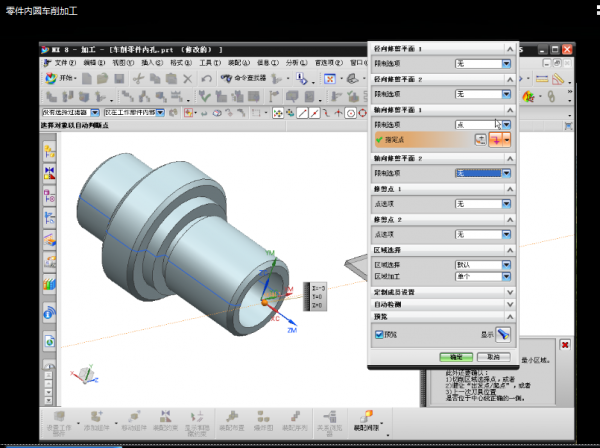
Task: Click the 显示 preview display icon
Action: 503,335
